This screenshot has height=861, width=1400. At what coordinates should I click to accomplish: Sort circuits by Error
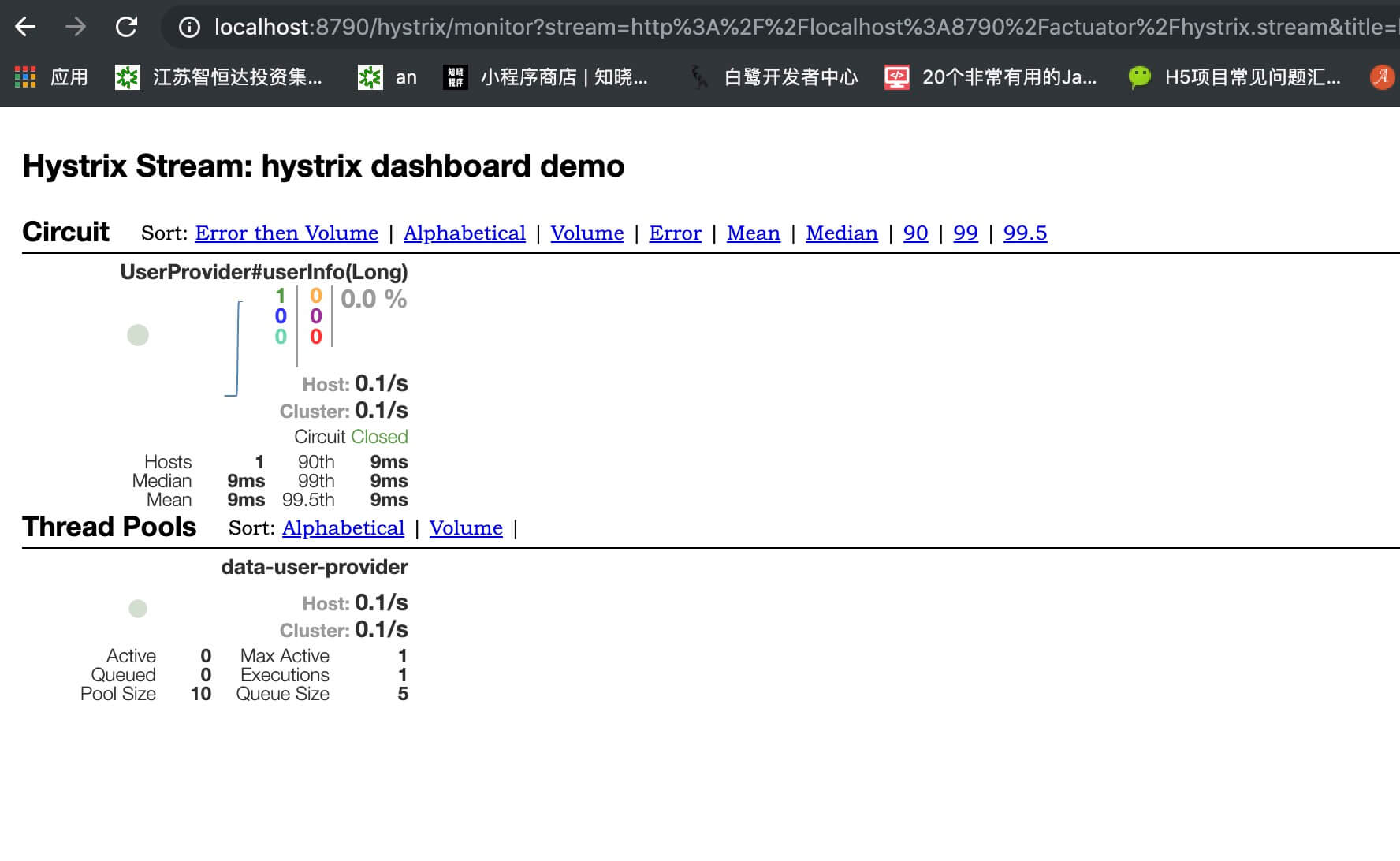click(x=675, y=233)
